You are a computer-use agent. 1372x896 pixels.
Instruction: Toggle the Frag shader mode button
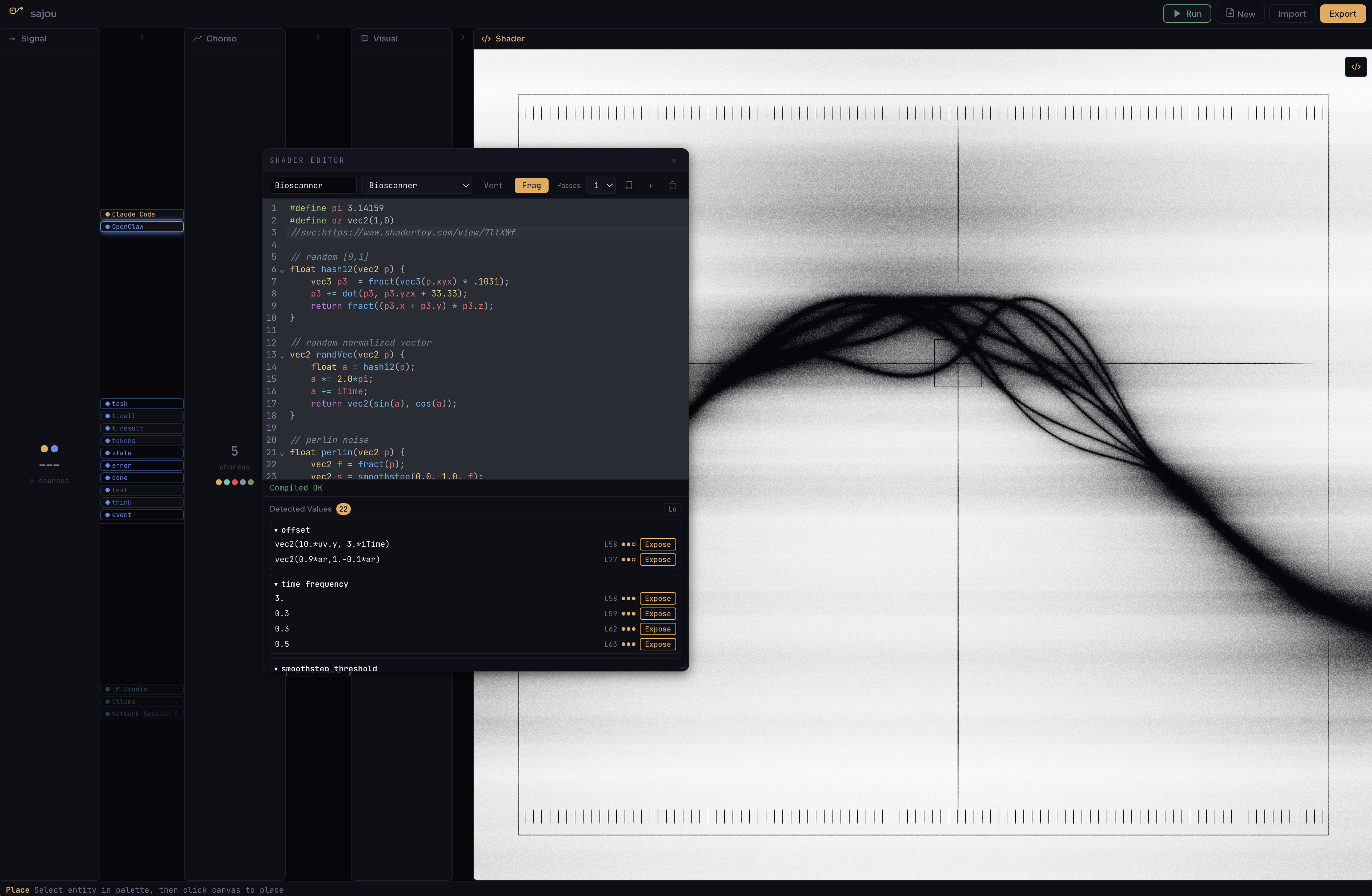point(530,185)
